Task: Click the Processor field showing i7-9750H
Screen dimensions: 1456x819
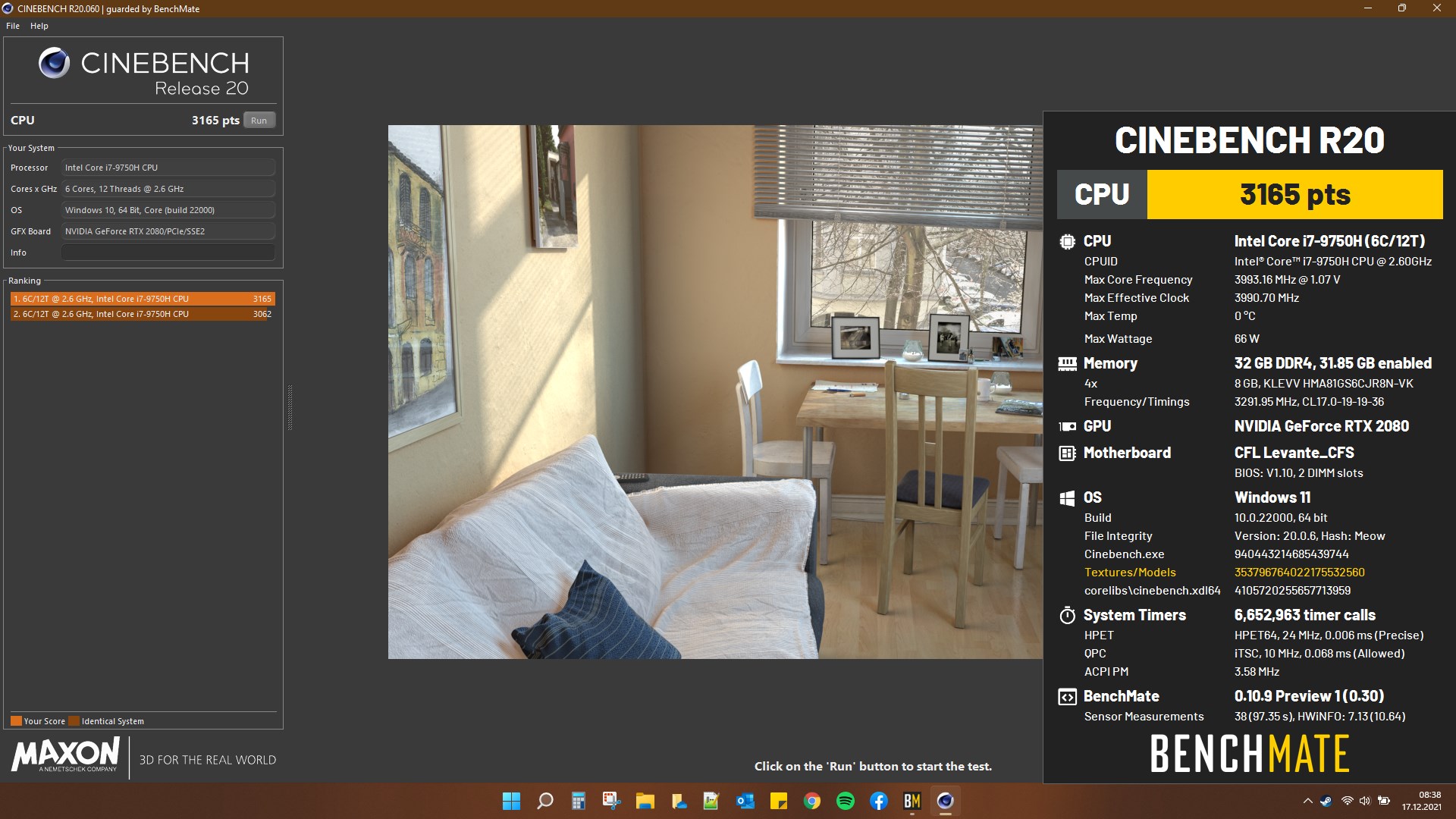Action: 168,168
